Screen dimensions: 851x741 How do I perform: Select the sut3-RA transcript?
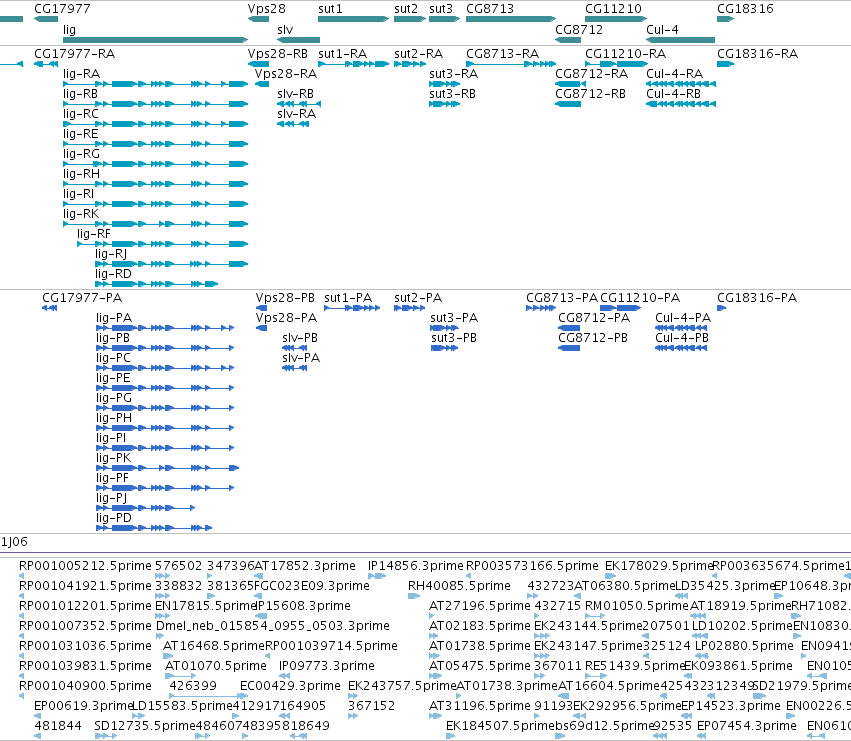coord(444,84)
